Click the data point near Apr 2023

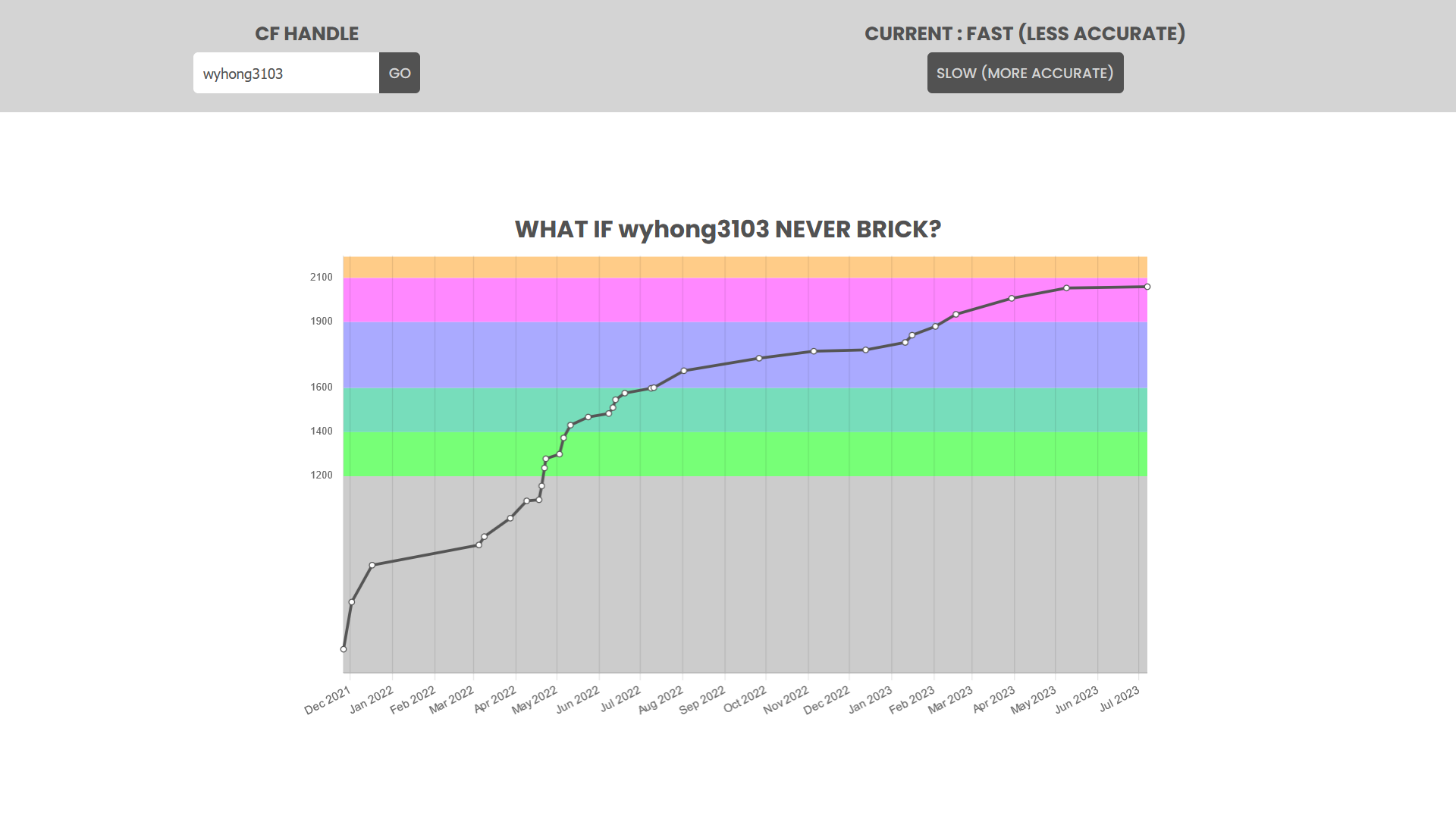pos(1012,299)
